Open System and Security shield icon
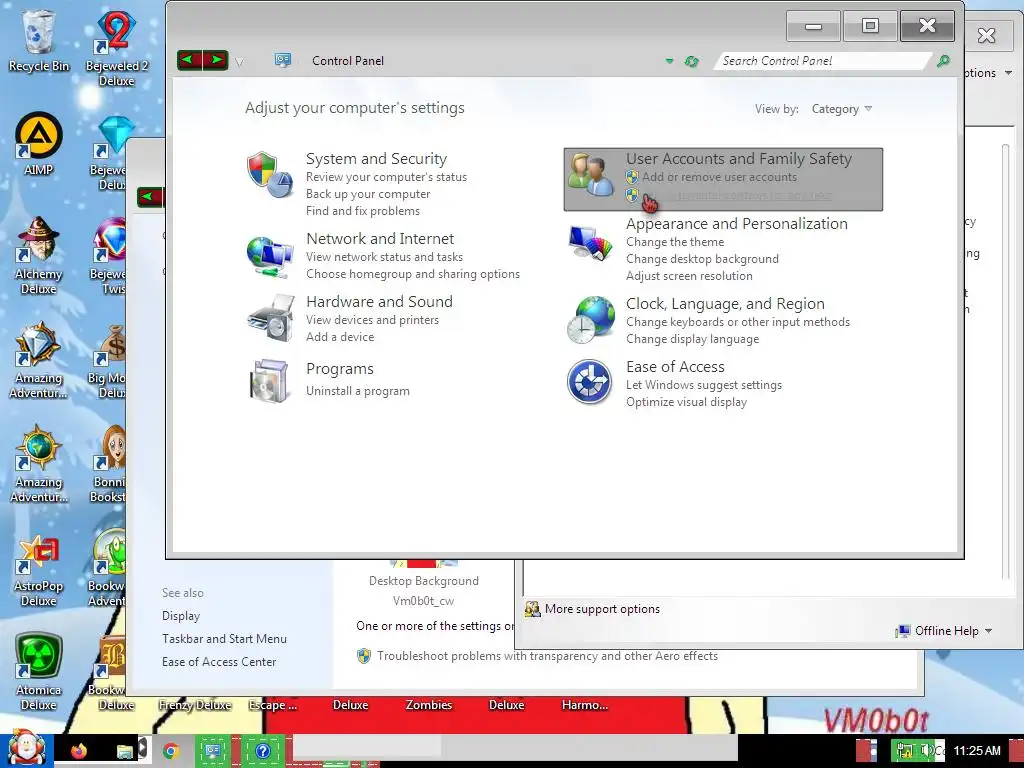The width and height of the screenshot is (1024, 768). pos(269,175)
